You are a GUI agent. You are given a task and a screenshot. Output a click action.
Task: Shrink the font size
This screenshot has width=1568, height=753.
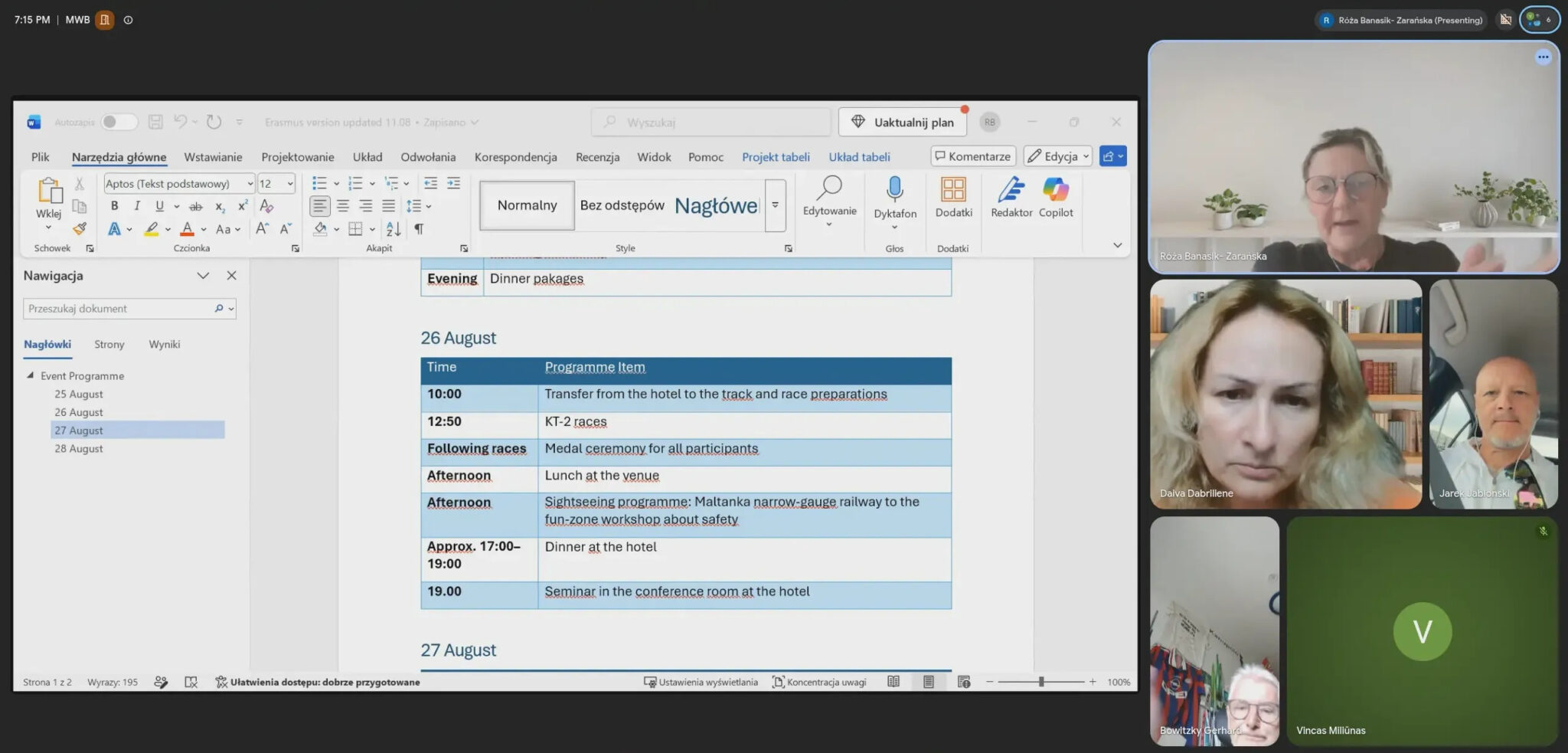(x=286, y=228)
